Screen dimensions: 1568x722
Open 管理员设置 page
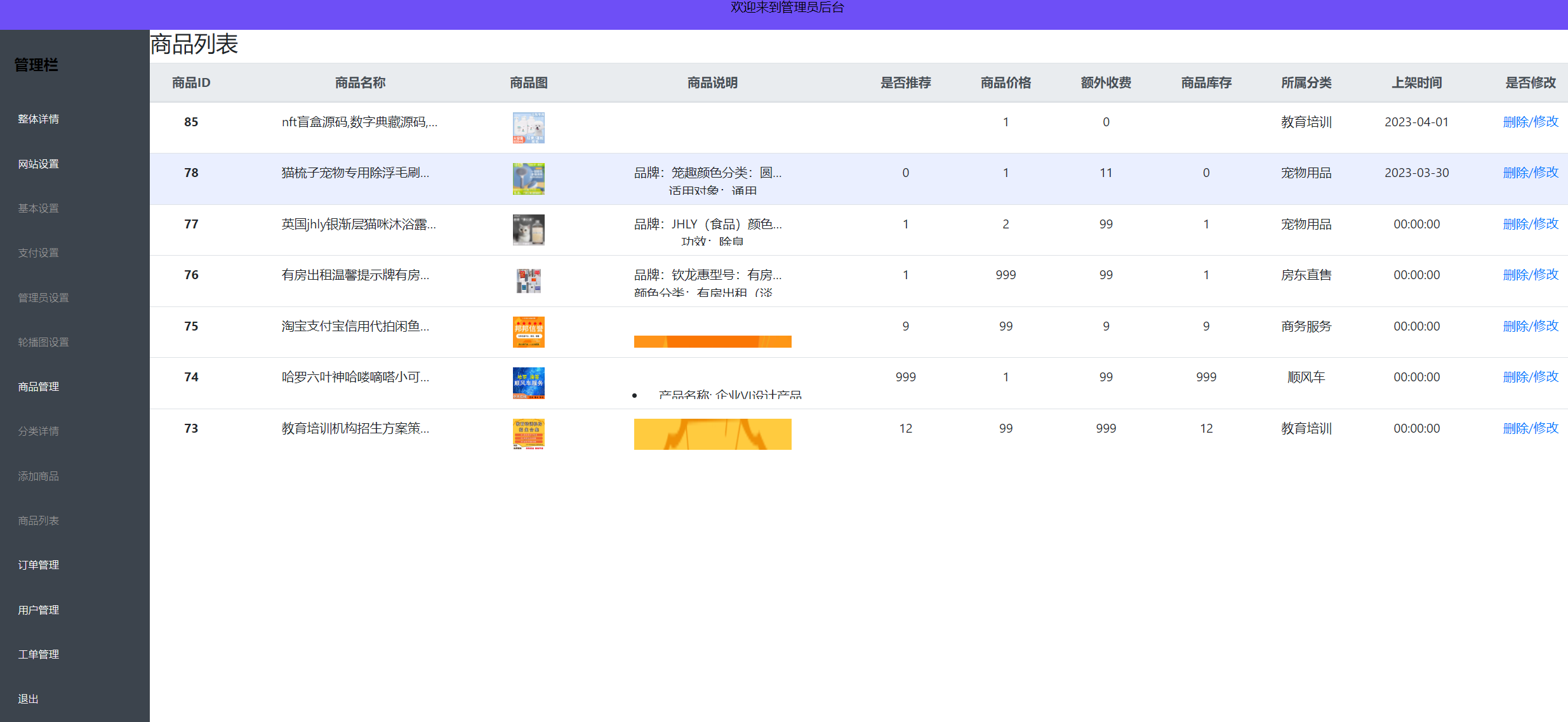coord(43,297)
